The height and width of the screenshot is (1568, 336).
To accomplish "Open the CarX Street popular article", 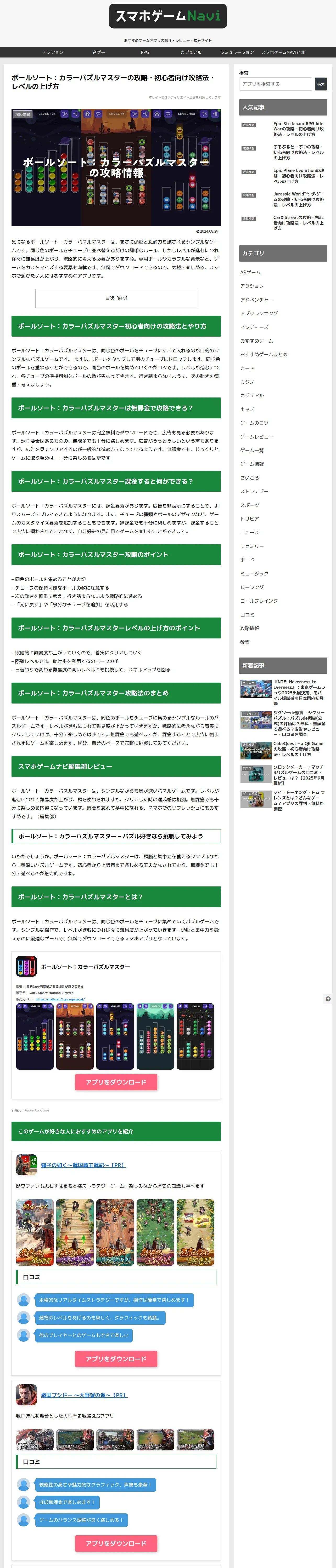I will (283, 223).
